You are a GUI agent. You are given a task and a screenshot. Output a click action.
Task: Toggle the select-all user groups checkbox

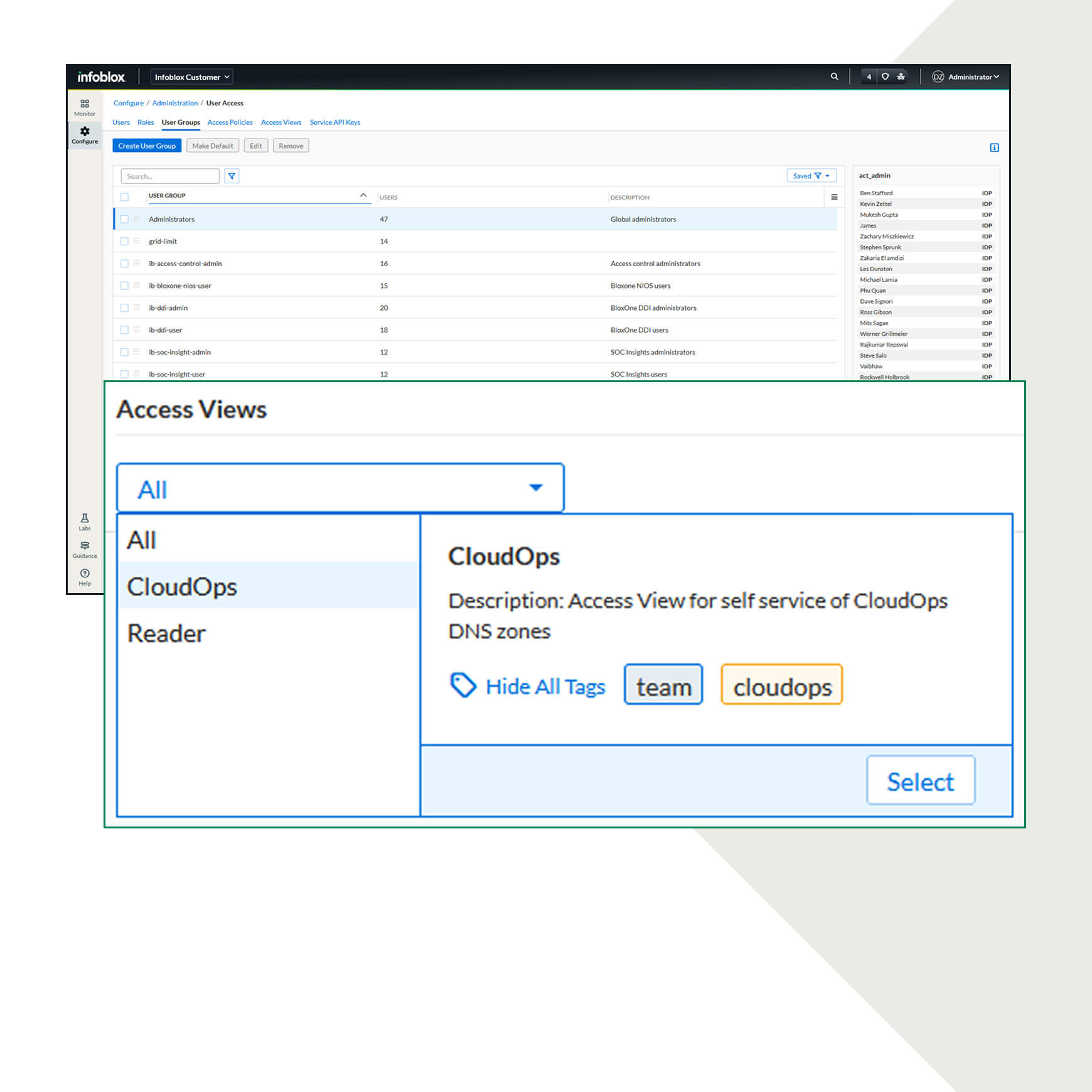(x=124, y=197)
